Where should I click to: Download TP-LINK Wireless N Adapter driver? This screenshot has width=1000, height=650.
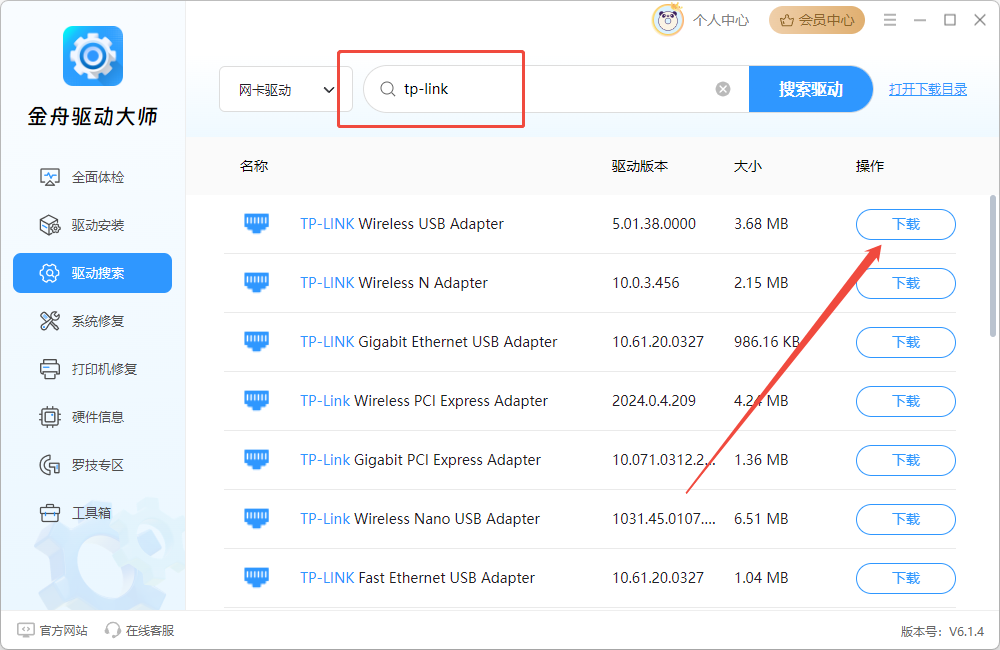906,283
